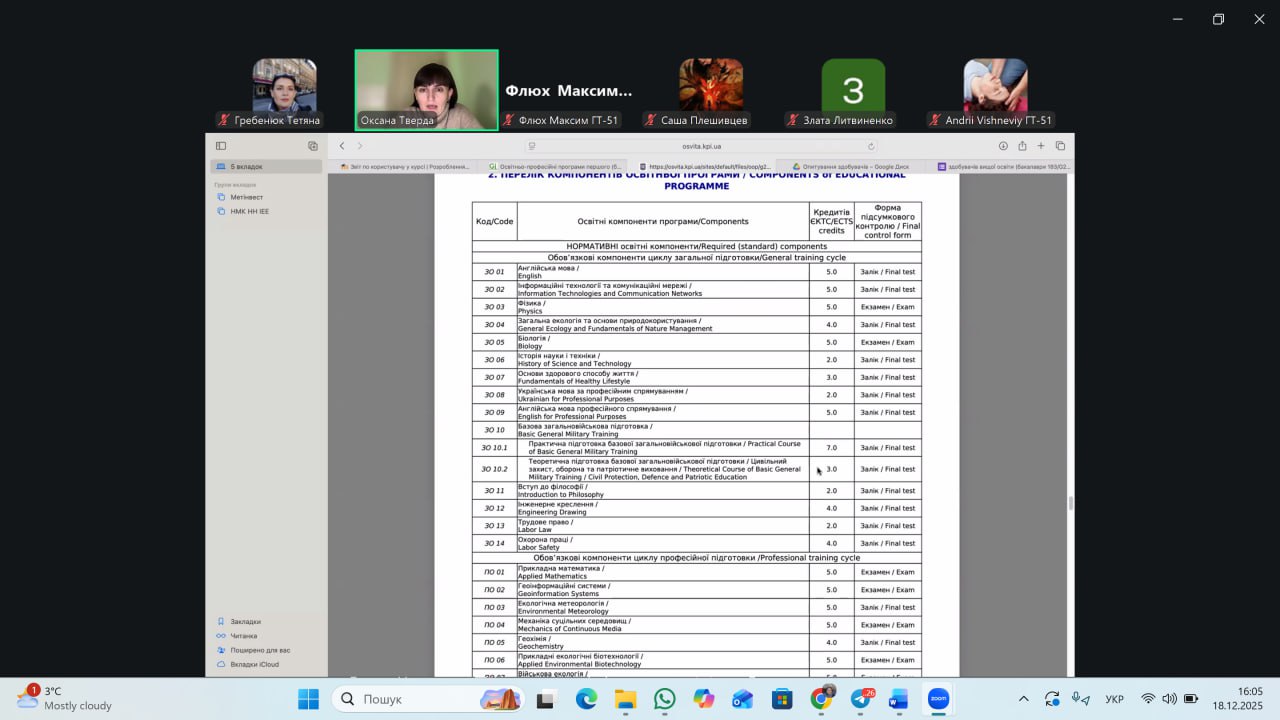Switch to the Освітньо-професійні програми tab
This screenshot has width=1280, height=720.
tap(553, 167)
